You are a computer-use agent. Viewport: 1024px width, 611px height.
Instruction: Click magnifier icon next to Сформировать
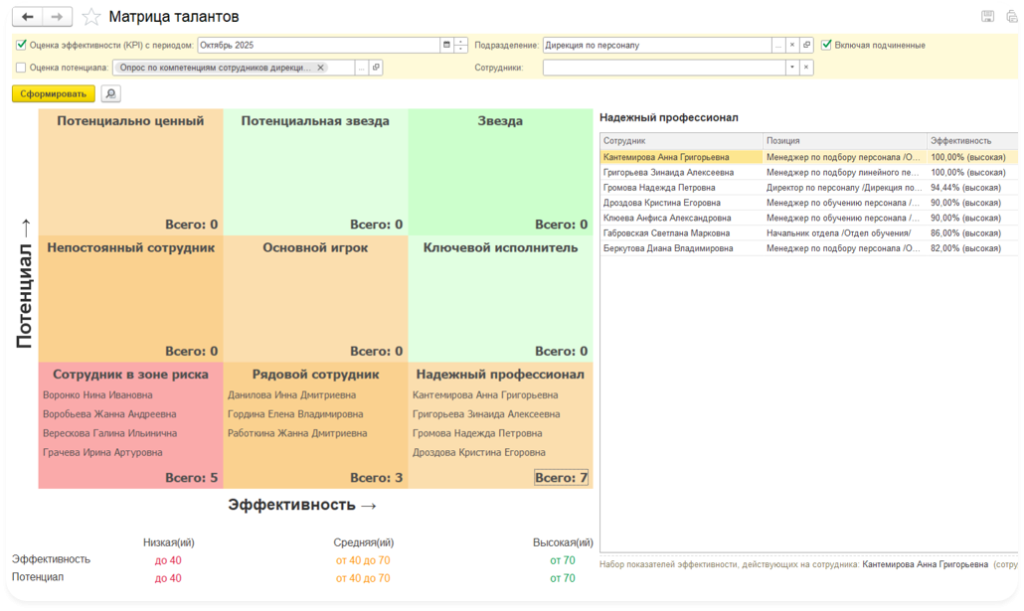point(110,93)
